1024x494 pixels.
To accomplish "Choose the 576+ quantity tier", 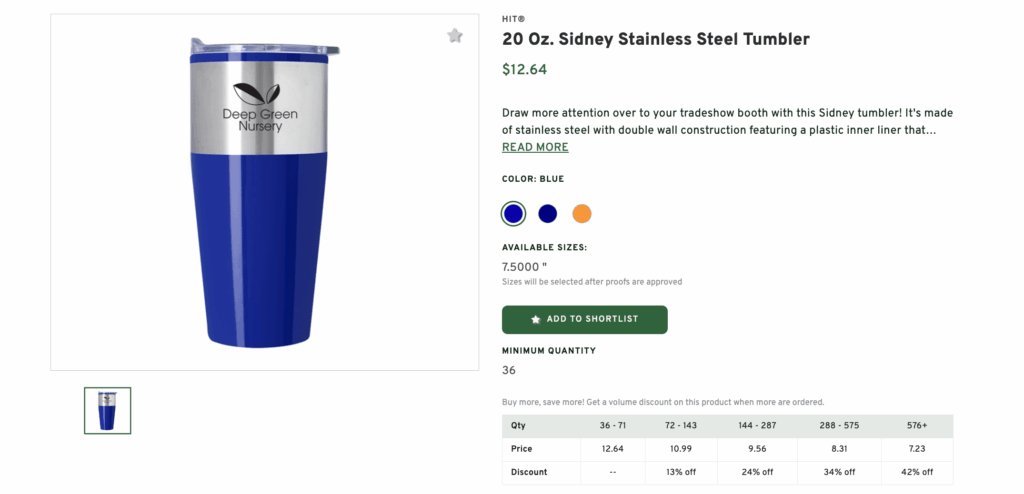I will click(x=917, y=425).
